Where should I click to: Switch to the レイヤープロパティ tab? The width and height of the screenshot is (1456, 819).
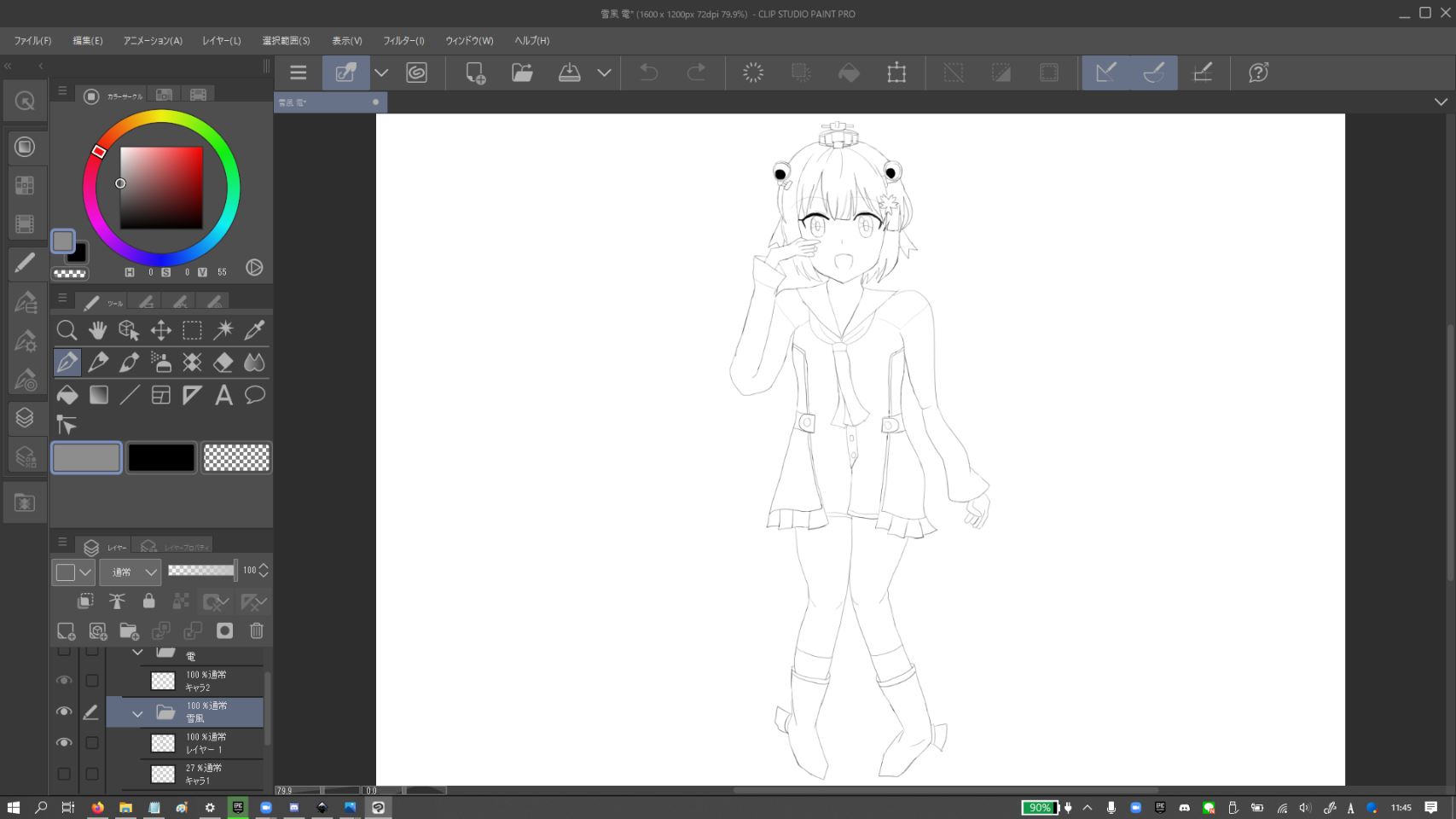[x=176, y=547]
